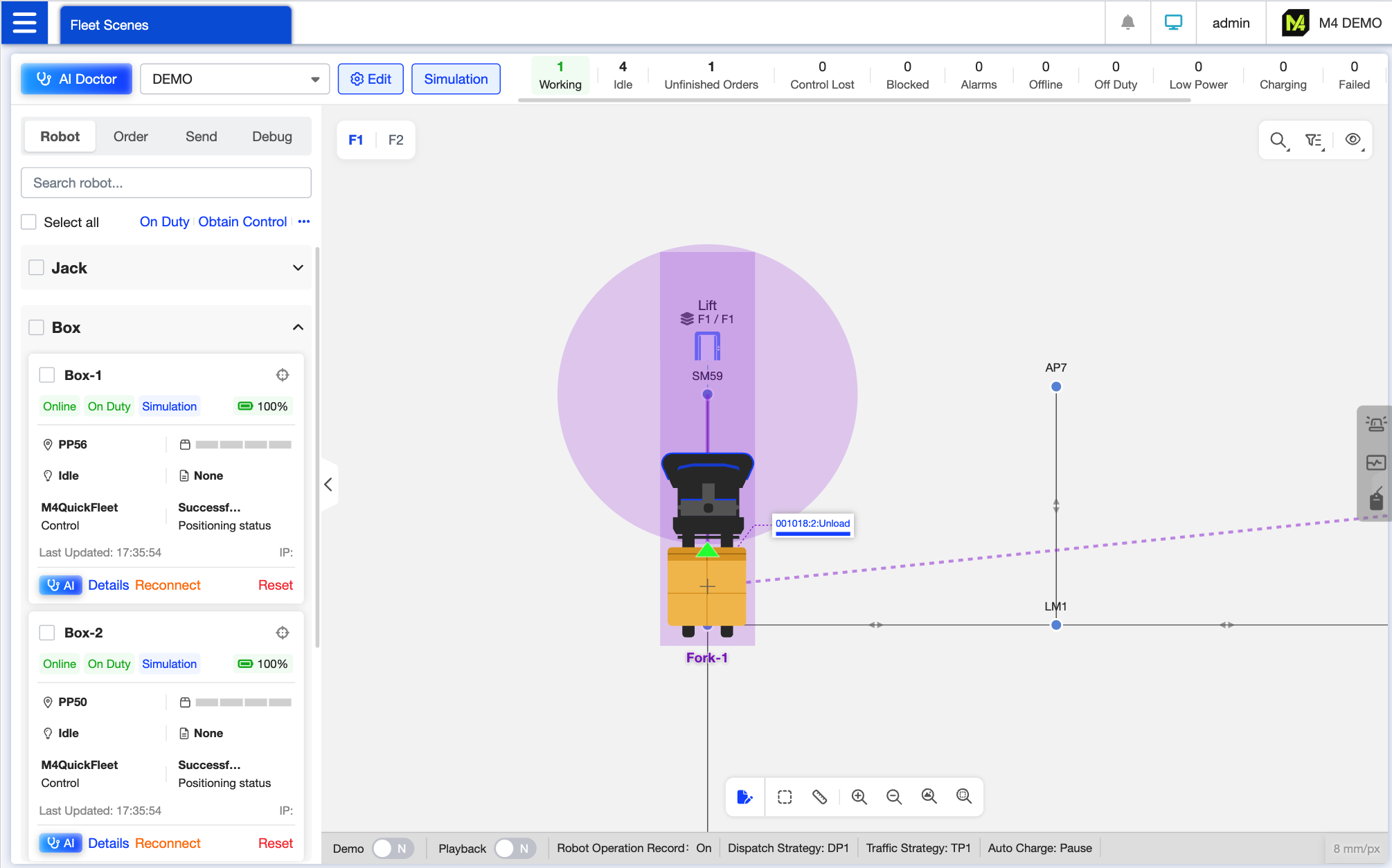1392x868 pixels.
Task: Check the Select all checkbox
Action: (x=29, y=222)
